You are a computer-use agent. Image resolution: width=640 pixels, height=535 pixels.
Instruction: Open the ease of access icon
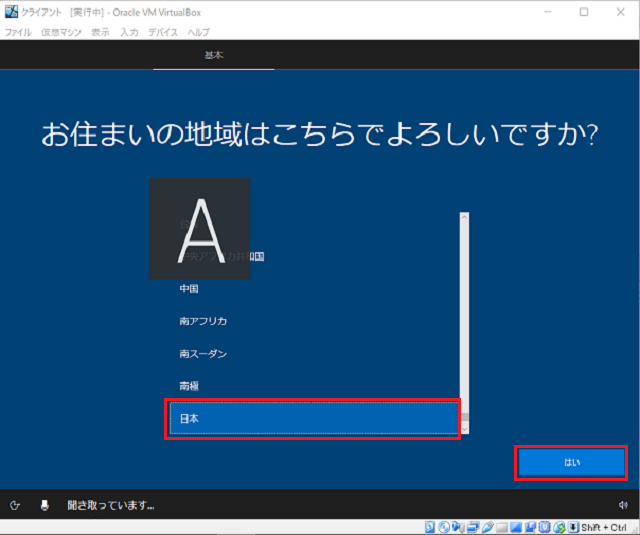pyautogui.click(x=15, y=506)
